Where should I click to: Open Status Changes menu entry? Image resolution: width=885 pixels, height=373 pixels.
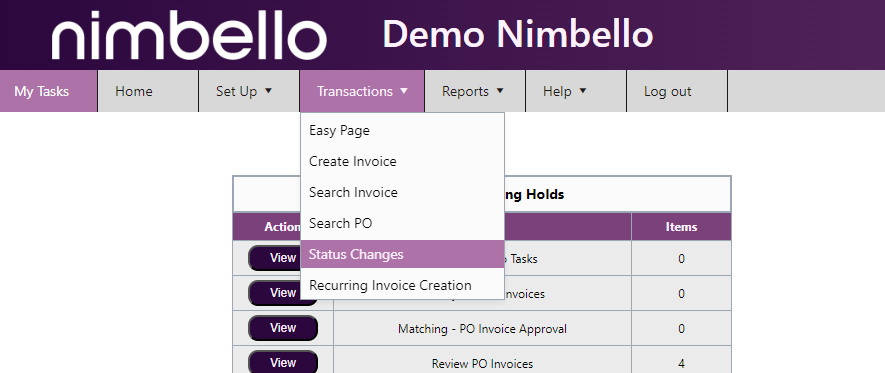coord(402,254)
